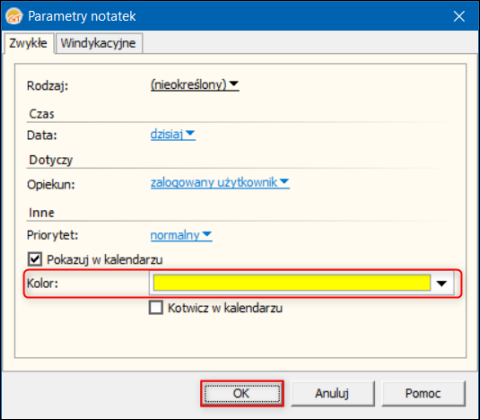This screenshot has width=480, height=420.
Task: Click the Data: label
Action: coord(42,135)
